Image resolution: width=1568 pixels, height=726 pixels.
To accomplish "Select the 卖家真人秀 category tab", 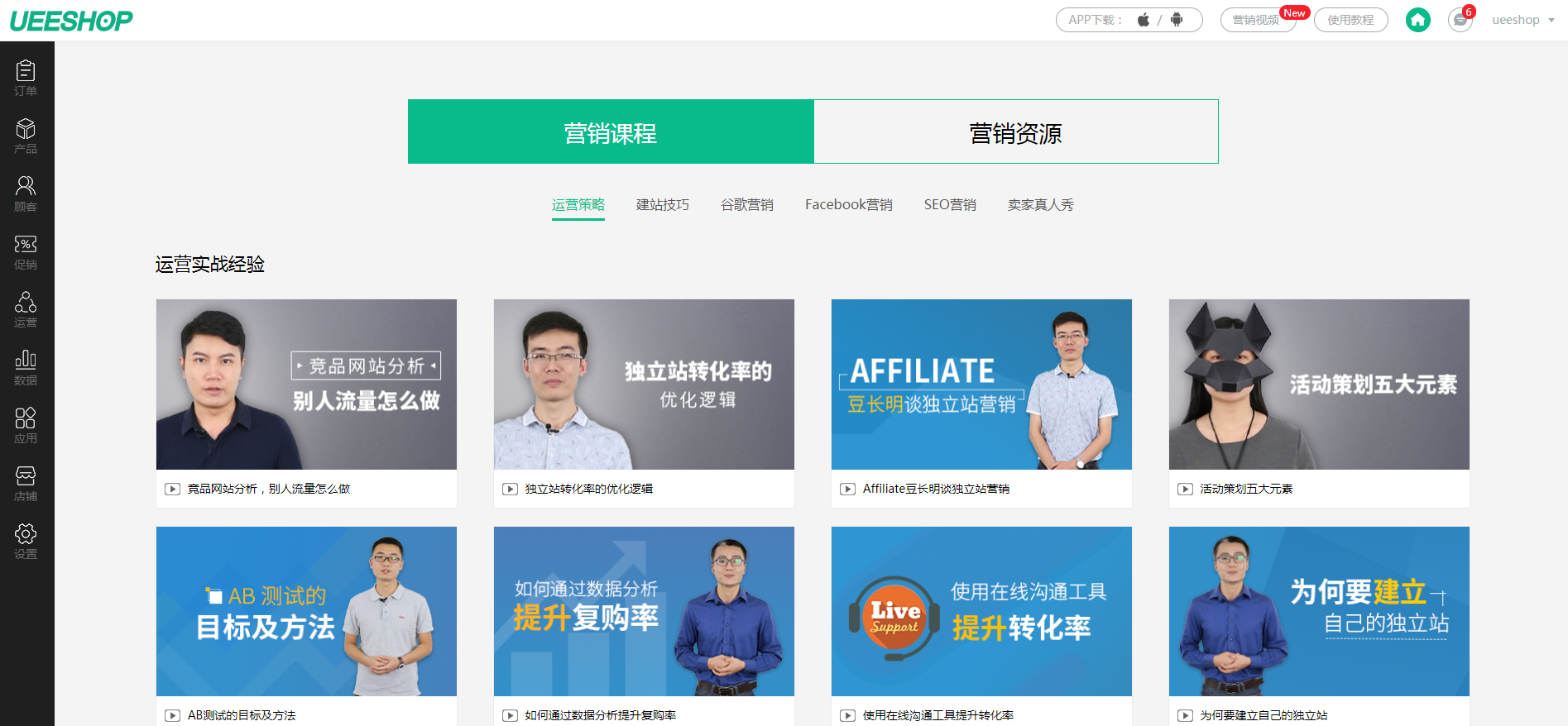I will point(1041,204).
